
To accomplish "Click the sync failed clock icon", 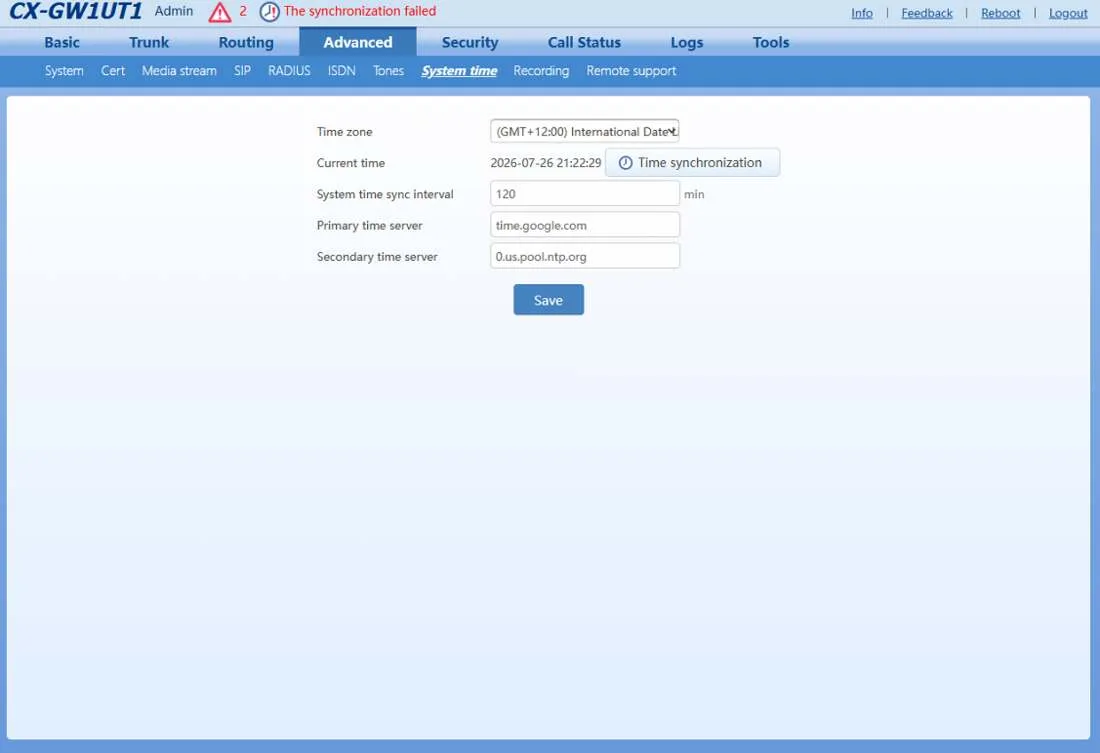I will pos(269,12).
